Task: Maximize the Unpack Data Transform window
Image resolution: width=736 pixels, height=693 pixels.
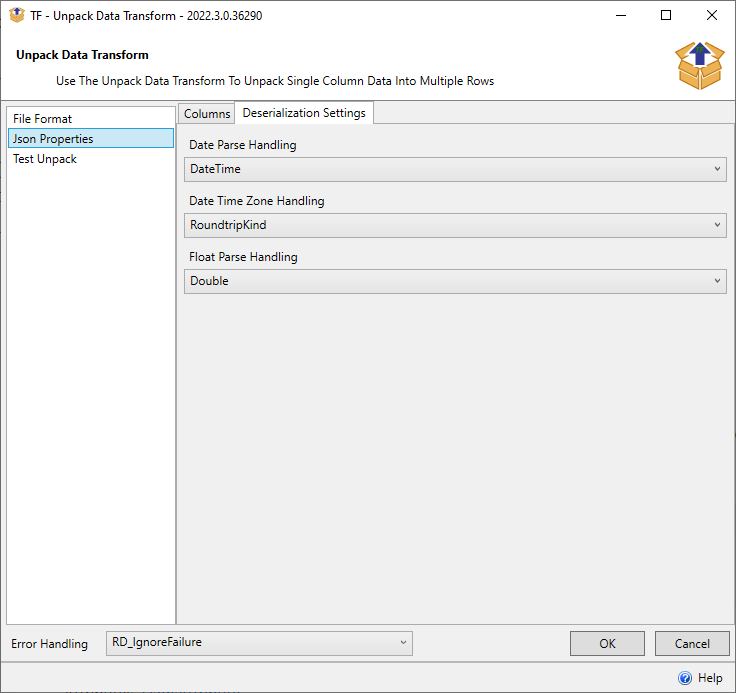Action: tap(666, 15)
